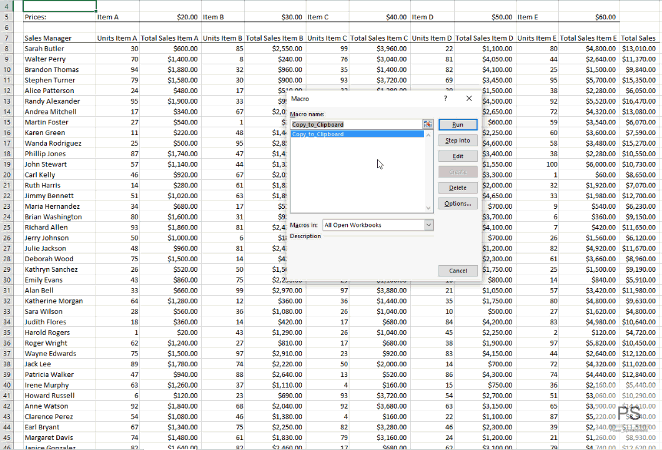This screenshot has width=662, height=450.
Task: Click the Total Sales column header cell
Action: [x=638, y=37]
